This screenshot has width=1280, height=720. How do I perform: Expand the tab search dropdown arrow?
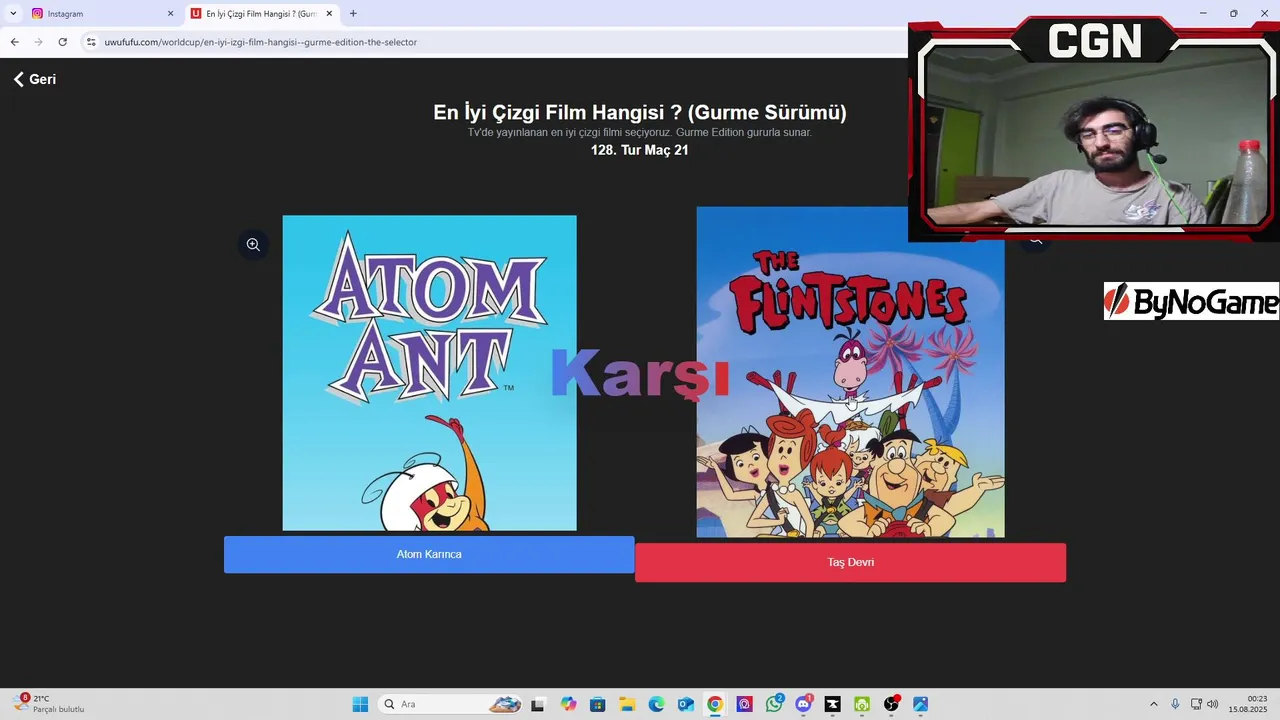(x=13, y=14)
